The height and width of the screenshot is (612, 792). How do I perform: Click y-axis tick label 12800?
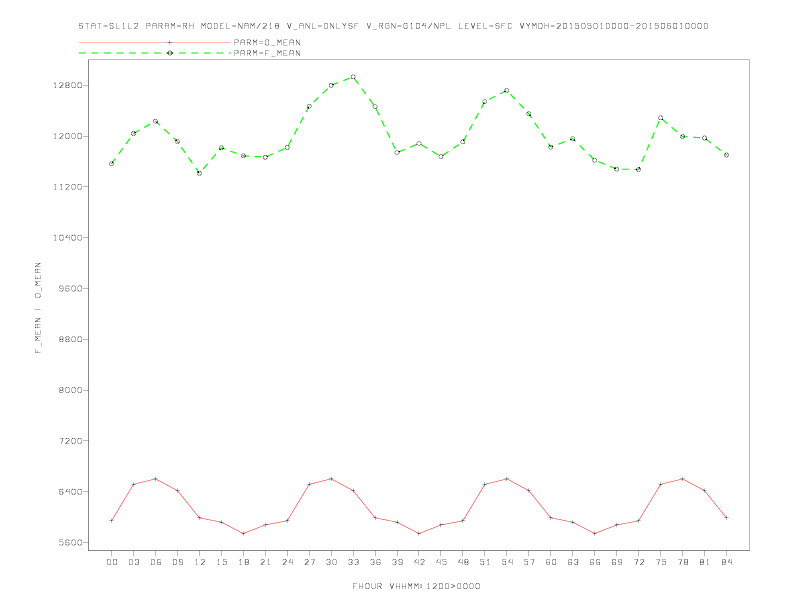[x=68, y=85]
